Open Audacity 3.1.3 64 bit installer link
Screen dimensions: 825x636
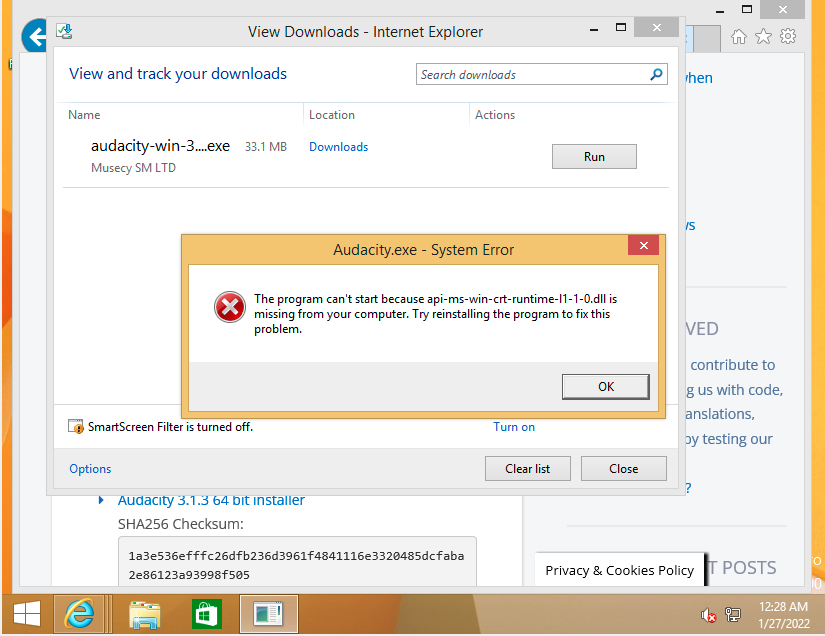pos(211,500)
